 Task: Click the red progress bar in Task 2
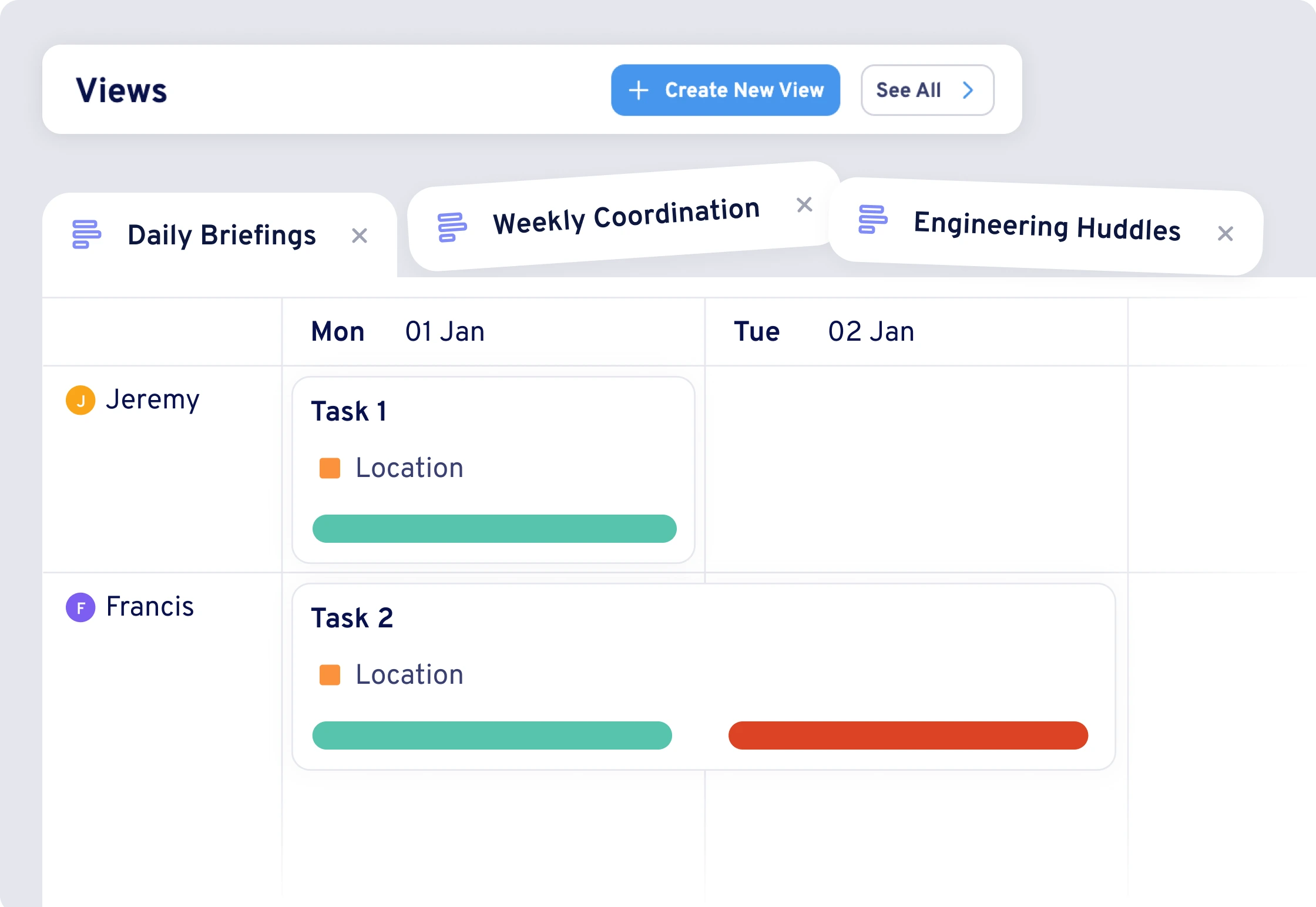click(x=908, y=735)
